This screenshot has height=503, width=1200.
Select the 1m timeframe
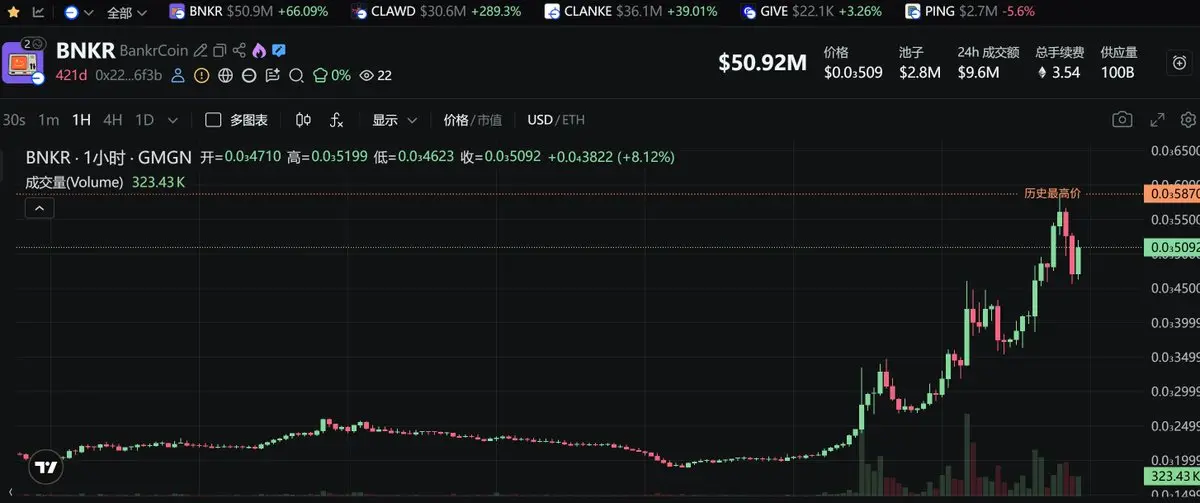[x=48, y=120]
